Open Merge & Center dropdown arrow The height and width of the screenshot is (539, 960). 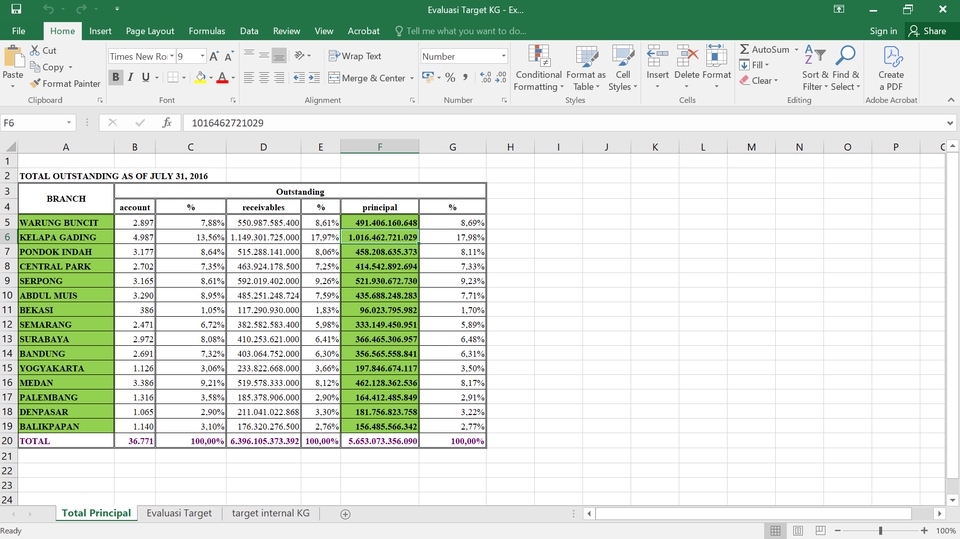(x=411, y=78)
